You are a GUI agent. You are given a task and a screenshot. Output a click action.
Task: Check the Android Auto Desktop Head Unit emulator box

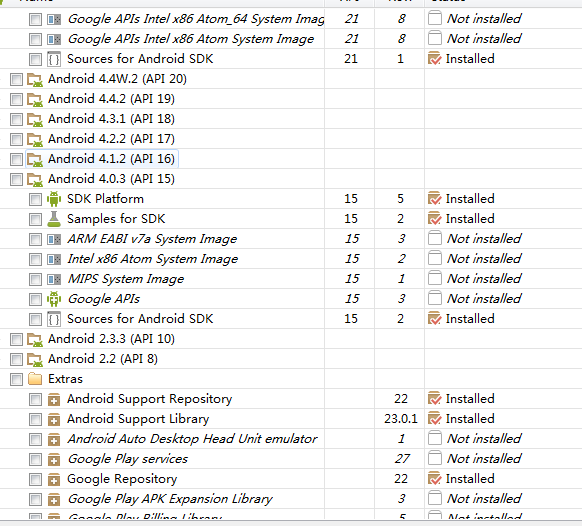click(x=35, y=440)
